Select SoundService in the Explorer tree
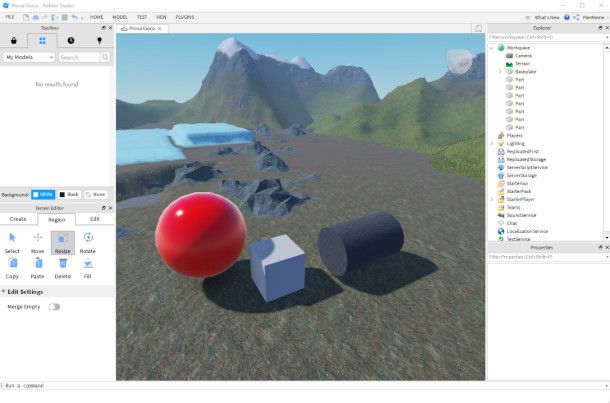Viewport: 610px width, 403px height. (521, 215)
